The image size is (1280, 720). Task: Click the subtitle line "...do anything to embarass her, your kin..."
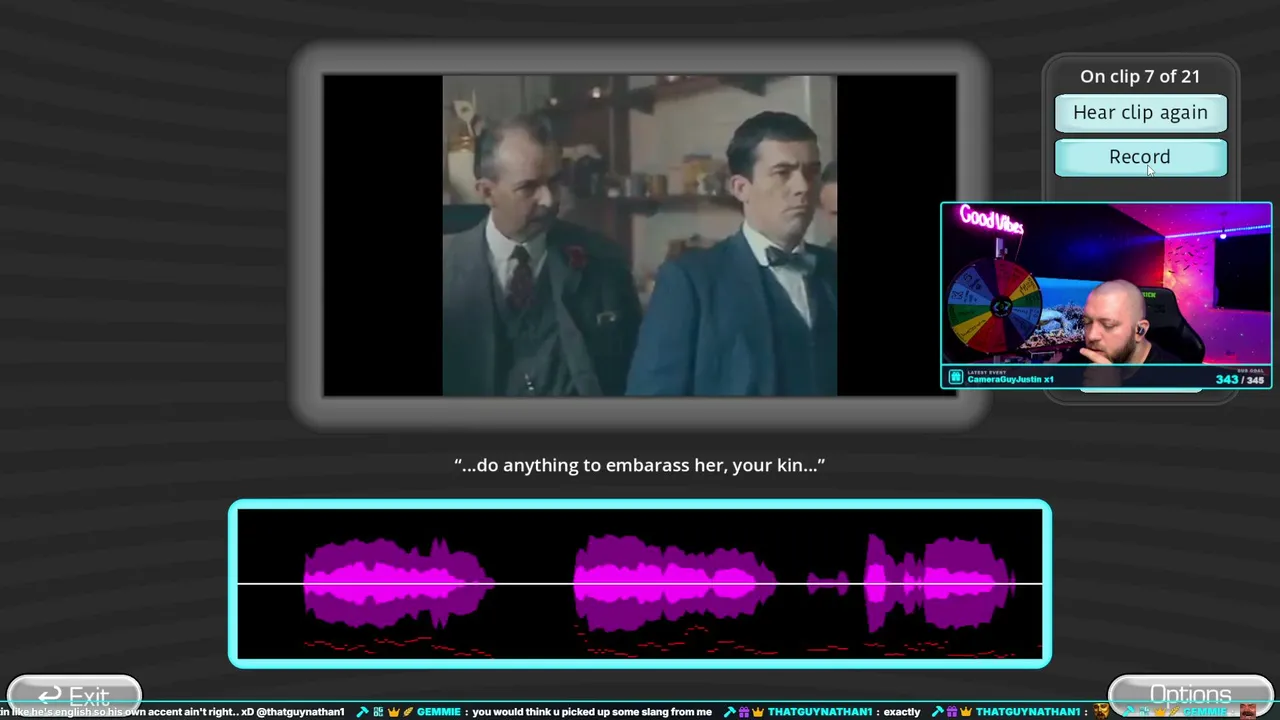click(x=640, y=465)
